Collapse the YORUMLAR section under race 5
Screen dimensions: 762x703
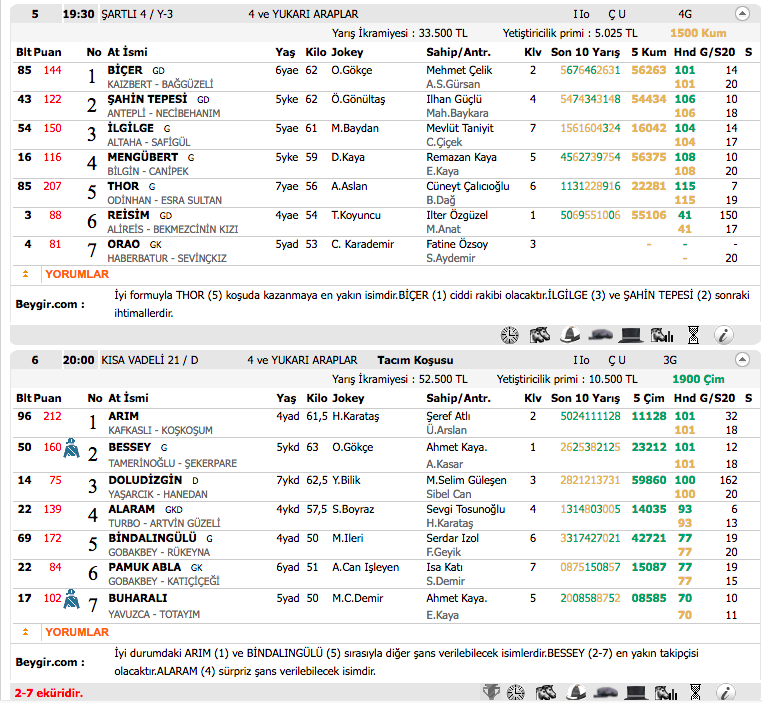point(25,274)
